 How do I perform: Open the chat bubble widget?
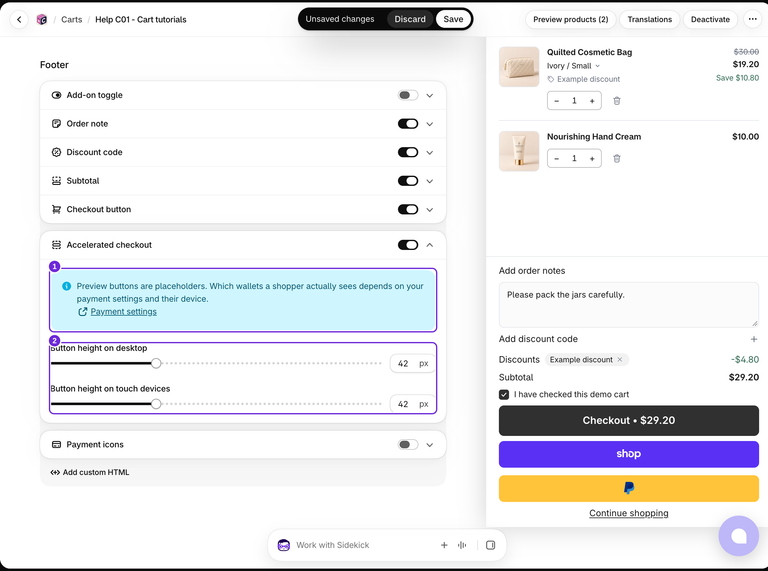point(739,536)
